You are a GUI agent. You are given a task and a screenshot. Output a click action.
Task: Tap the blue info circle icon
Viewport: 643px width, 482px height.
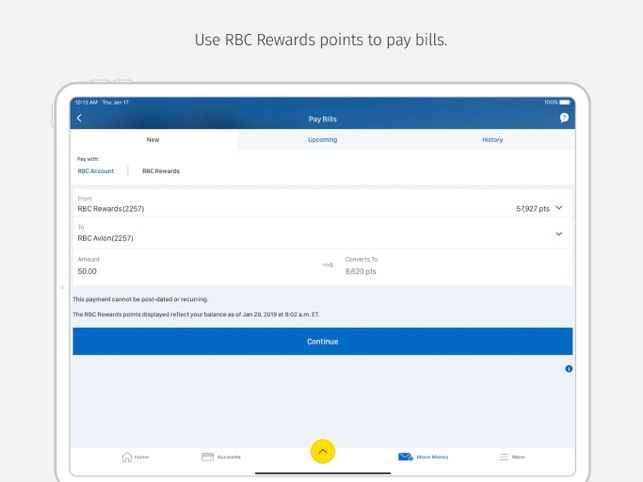click(x=569, y=369)
